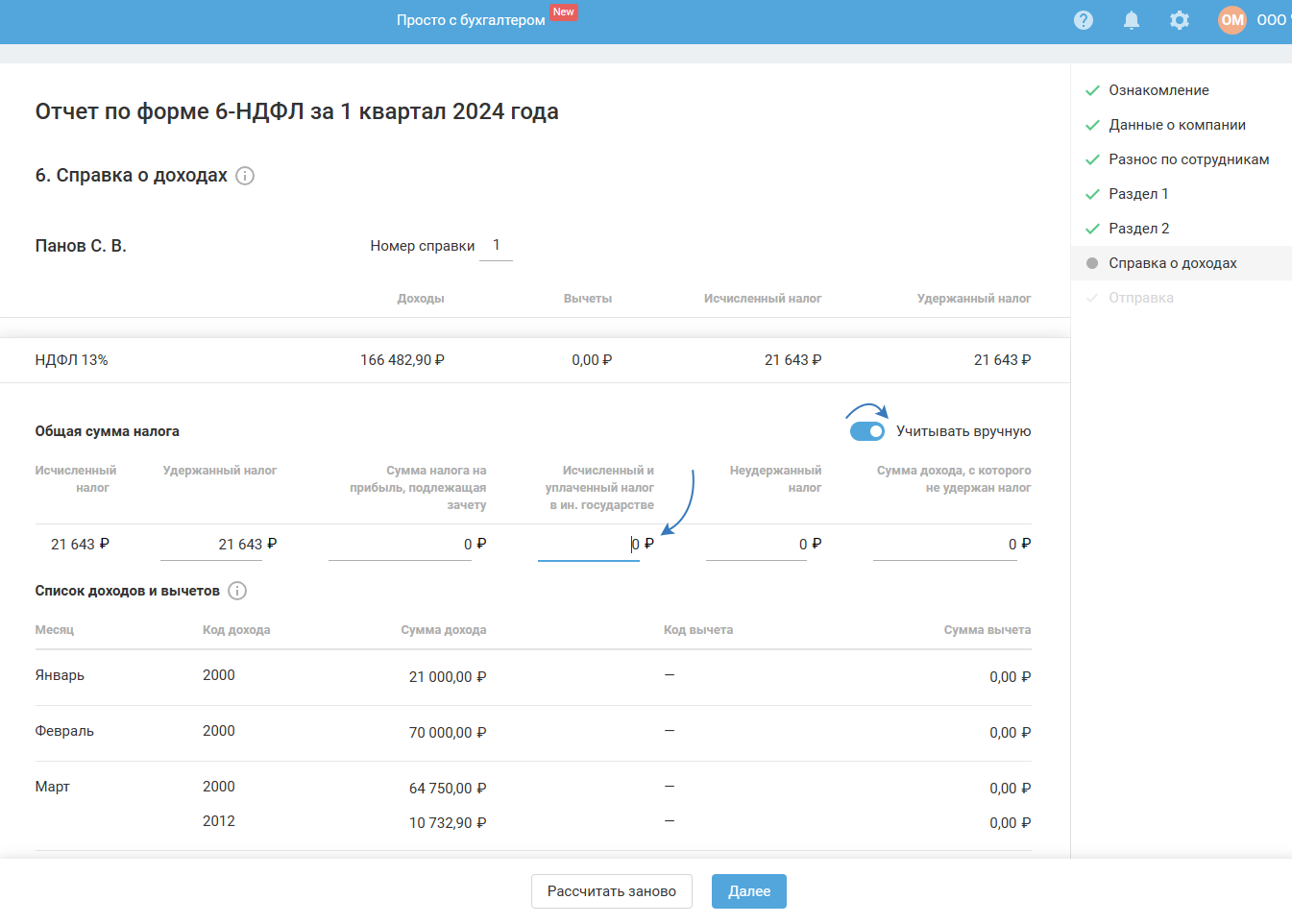Open the notifications bell icon
Screen dimensions: 1292x924
pos(1132,20)
